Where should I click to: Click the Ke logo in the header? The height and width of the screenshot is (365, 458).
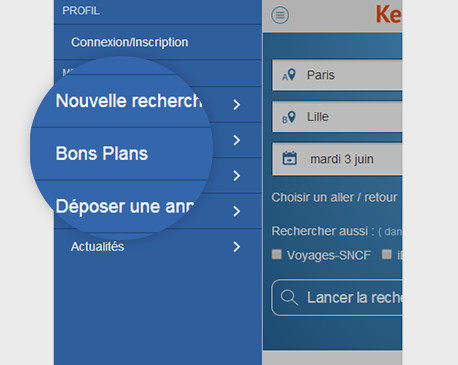tap(389, 15)
